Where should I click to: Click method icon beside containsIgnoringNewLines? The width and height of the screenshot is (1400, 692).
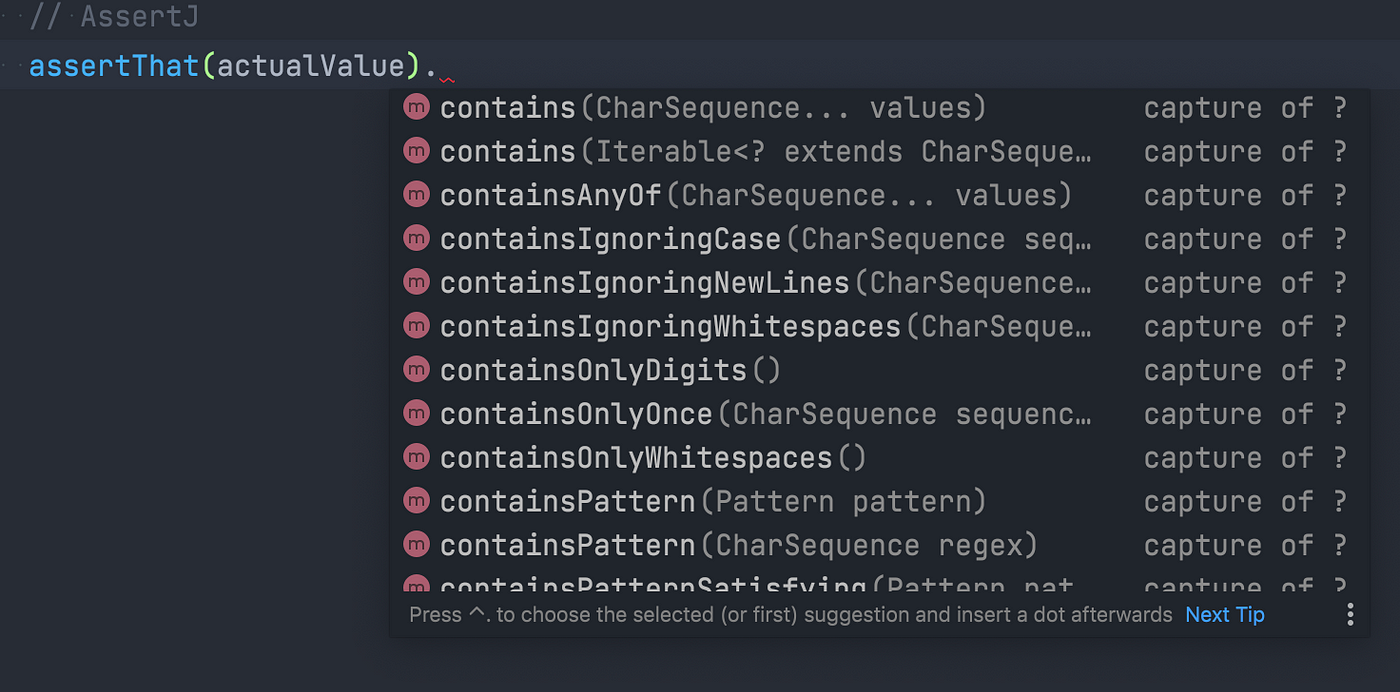(x=416, y=283)
